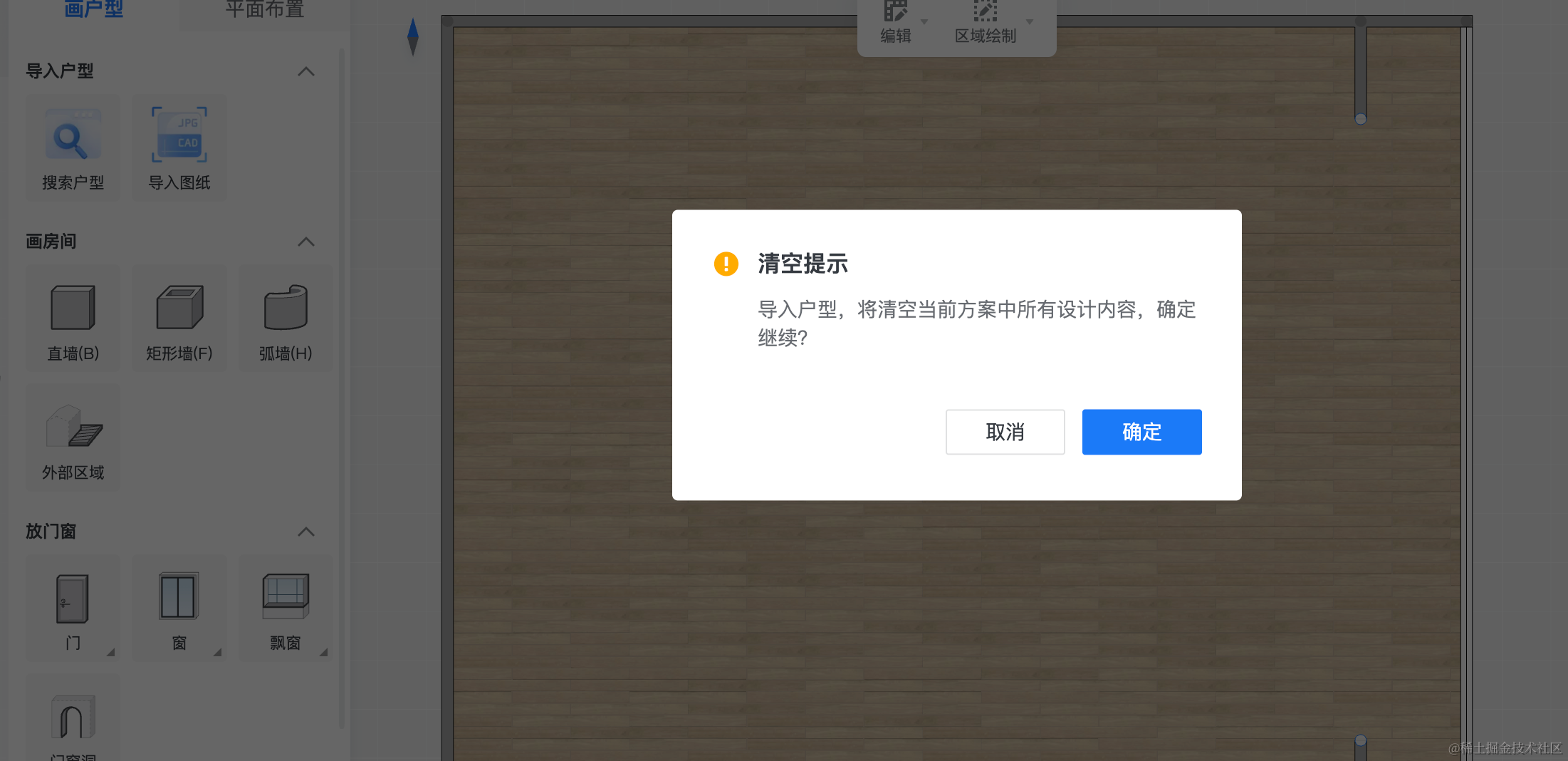Collapse the 放门窗 section
This screenshot has height=761, width=1568.
click(x=306, y=532)
